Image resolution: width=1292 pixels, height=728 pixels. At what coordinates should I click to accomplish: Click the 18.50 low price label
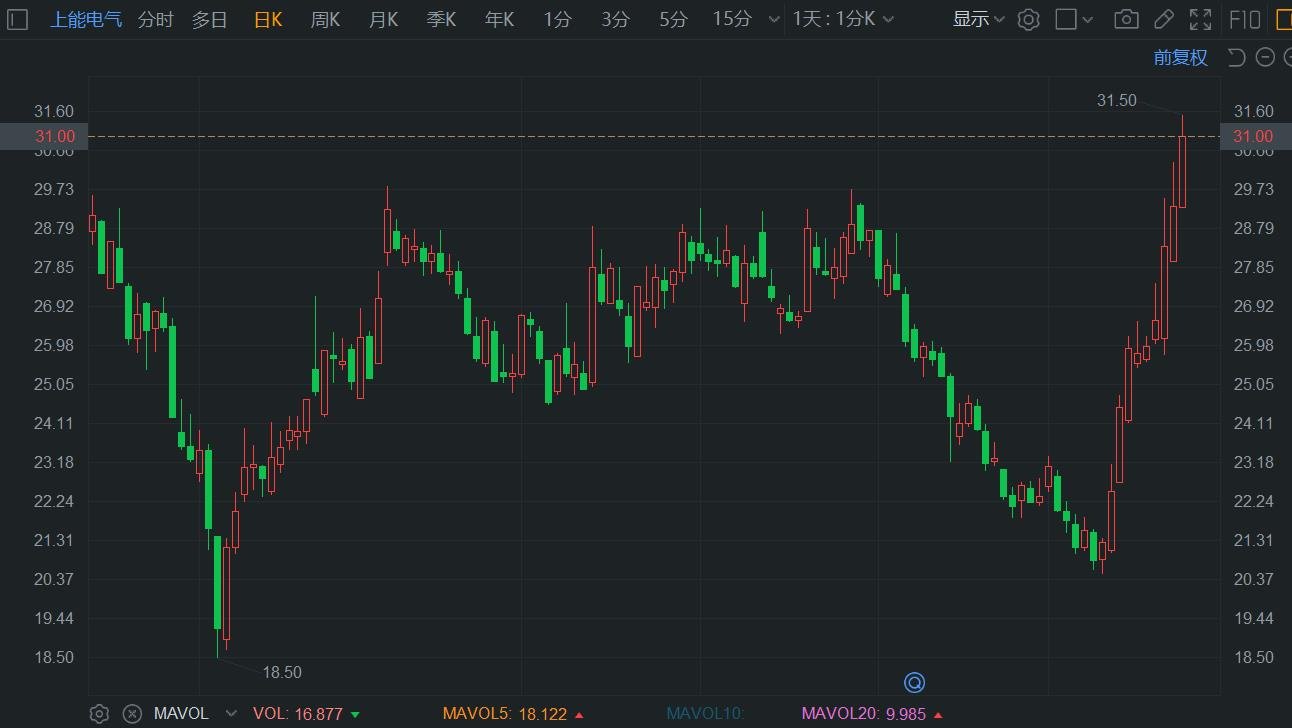[282, 672]
